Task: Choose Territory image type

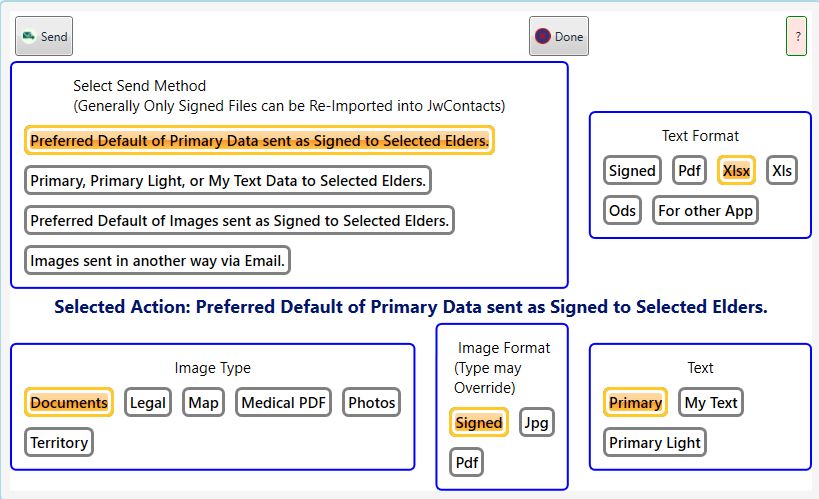Action: click(x=59, y=442)
